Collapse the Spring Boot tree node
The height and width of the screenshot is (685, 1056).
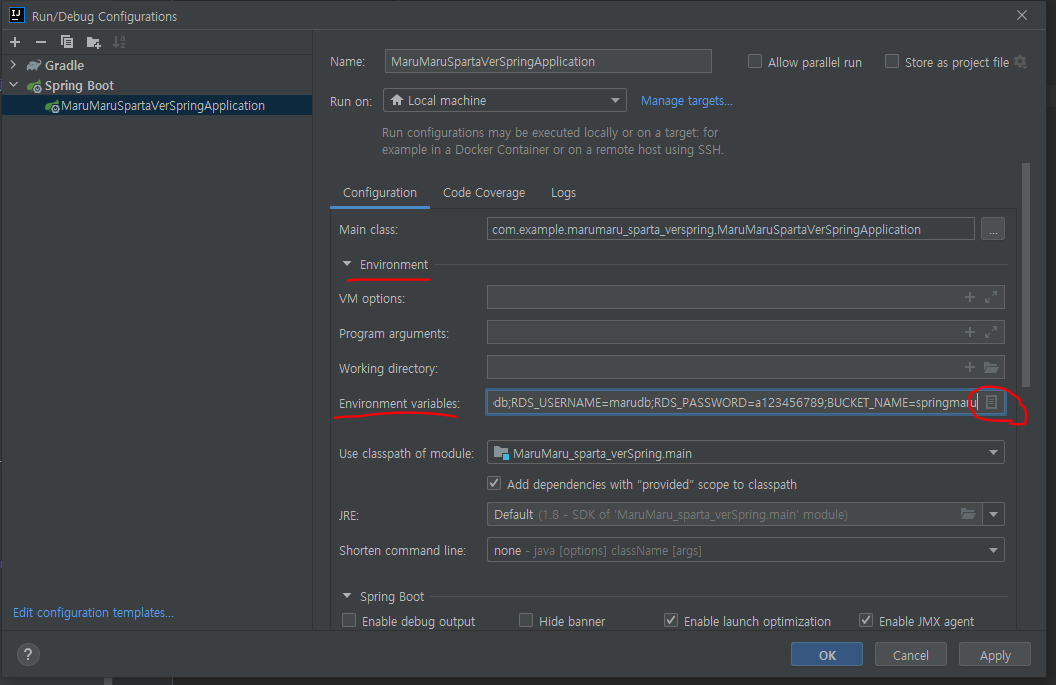click(13, 86)
